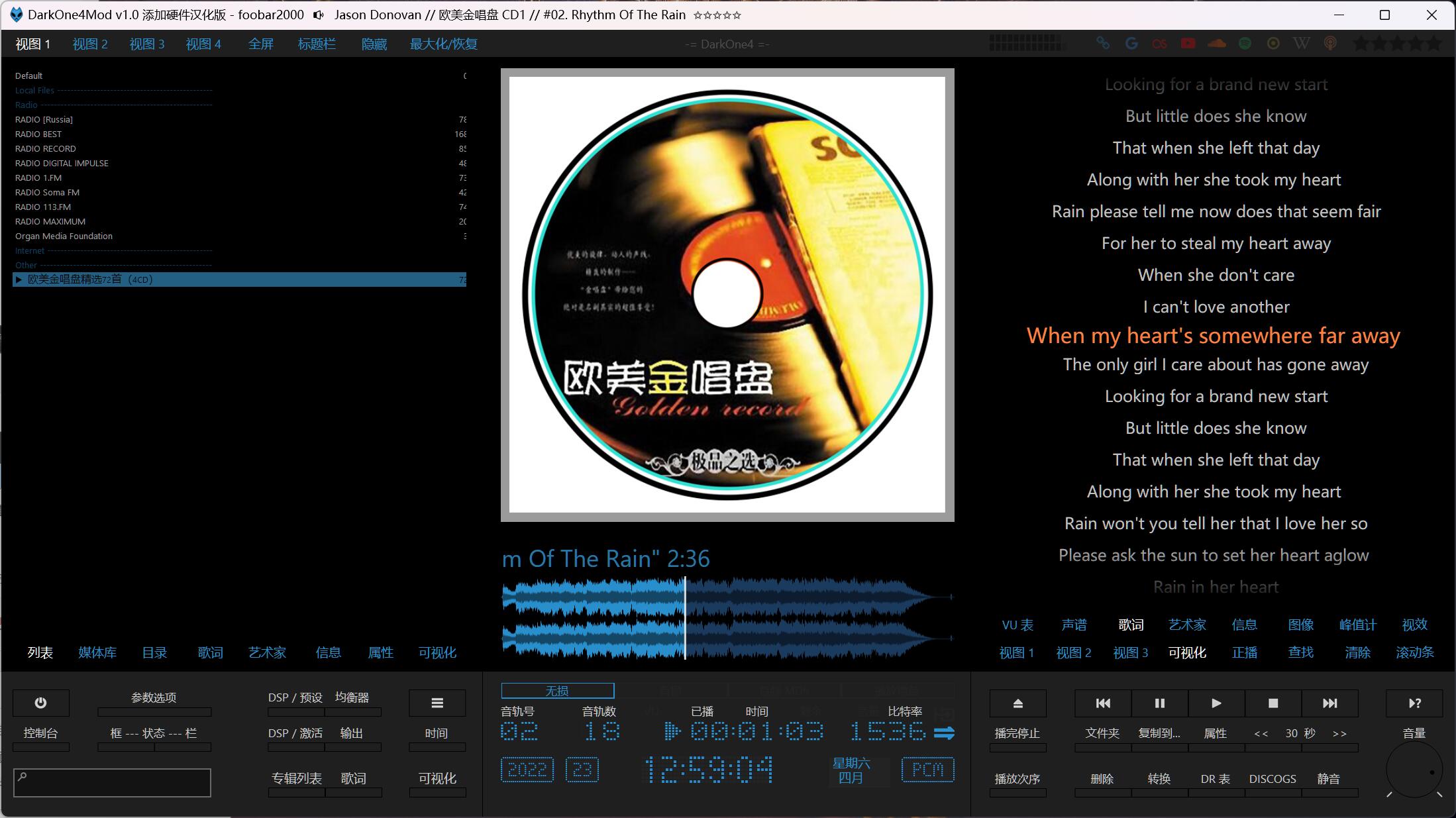
Task: Pause playback
Action: 1160,703
